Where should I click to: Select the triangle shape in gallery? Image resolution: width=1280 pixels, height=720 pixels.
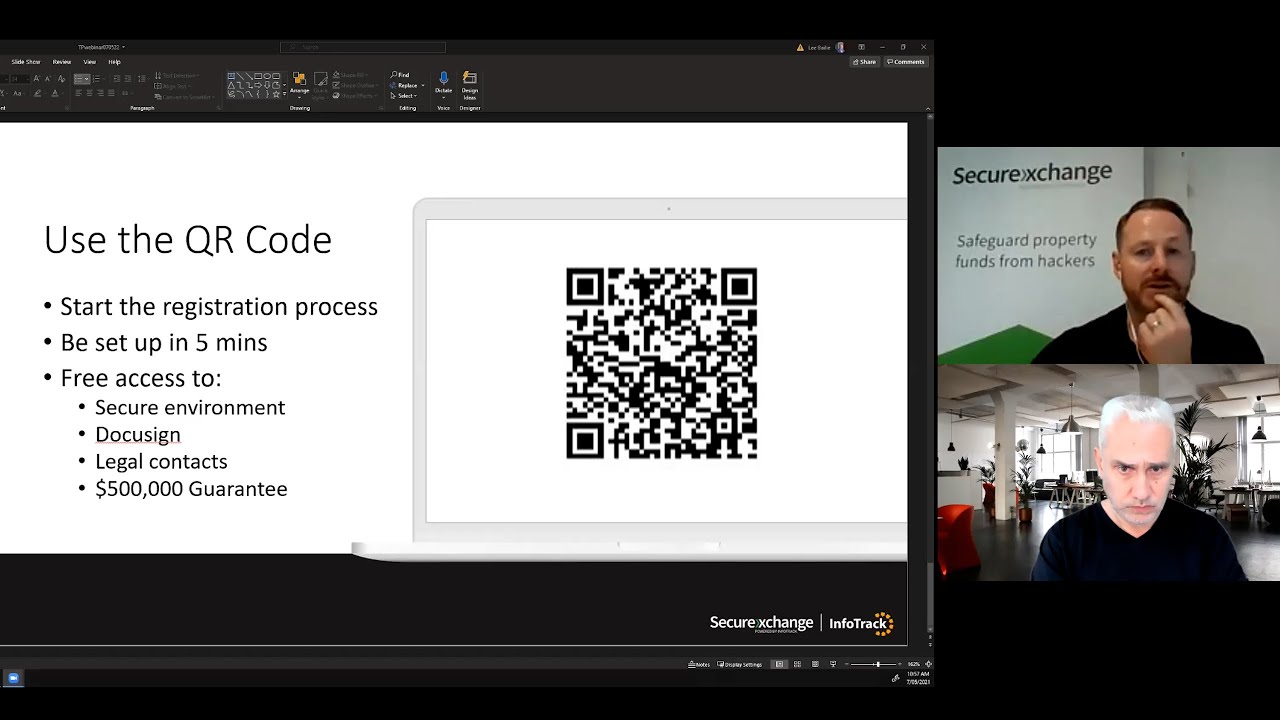point(232,86)
